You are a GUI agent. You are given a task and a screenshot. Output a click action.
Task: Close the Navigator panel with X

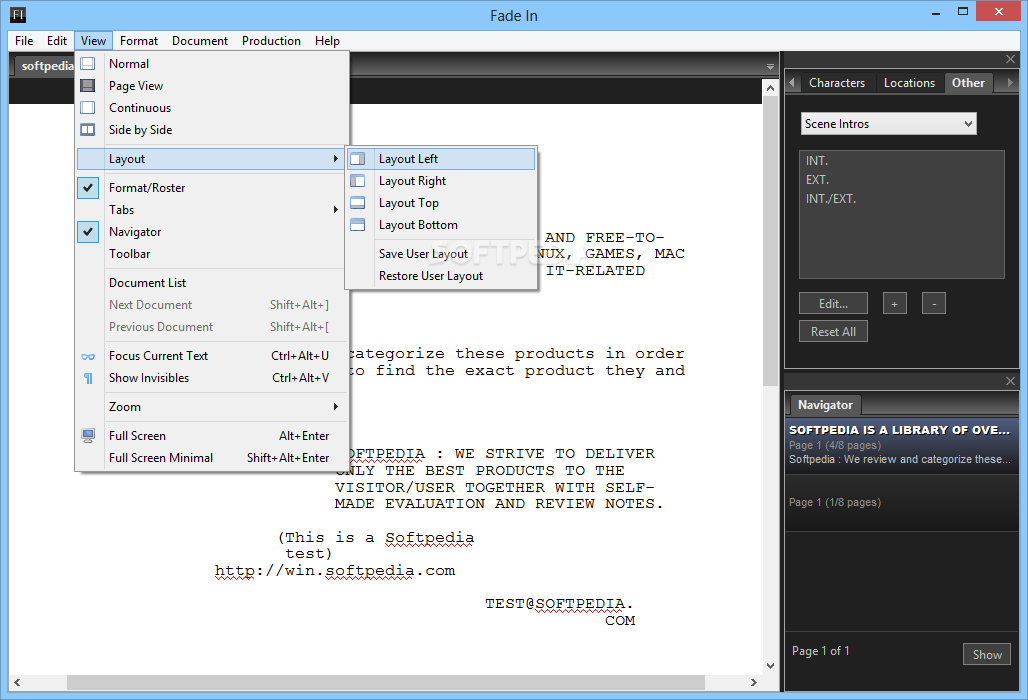point(1010,381)
